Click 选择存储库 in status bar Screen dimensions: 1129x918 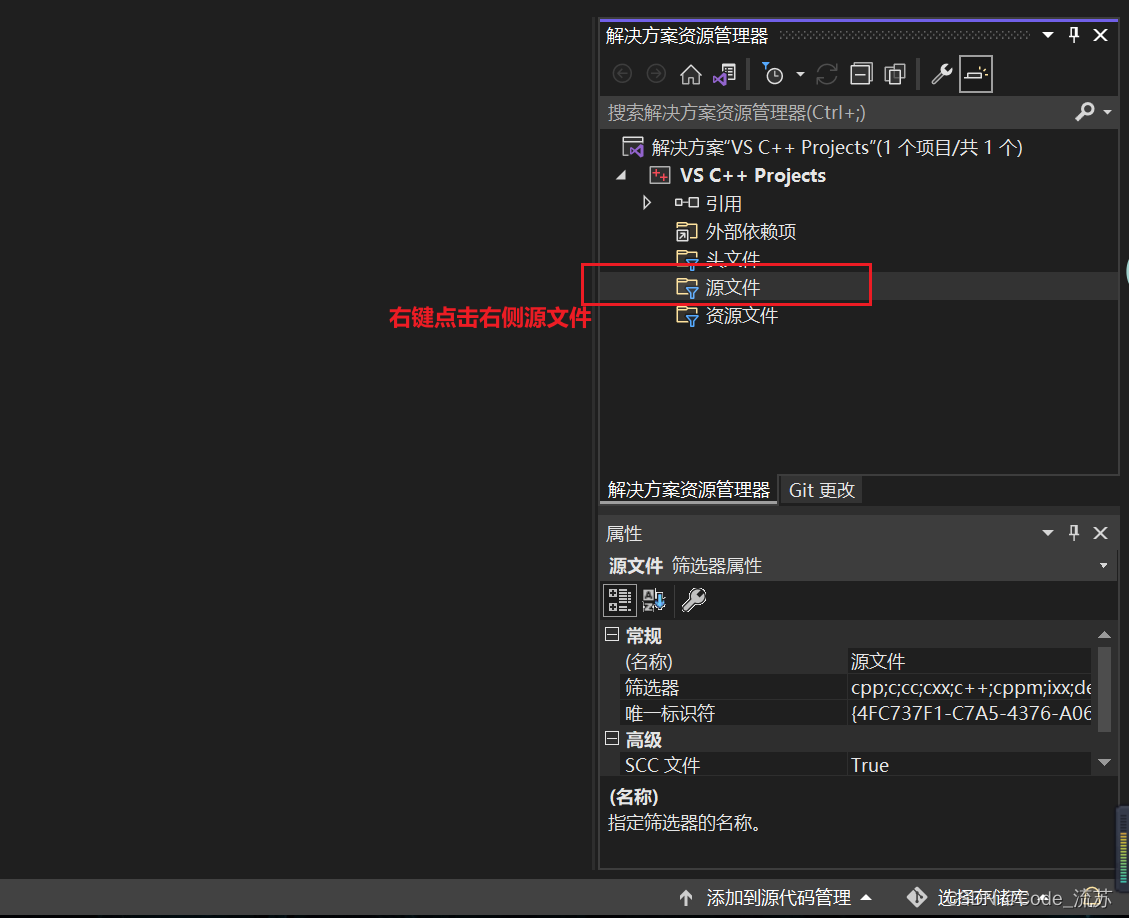click(983, 898)
